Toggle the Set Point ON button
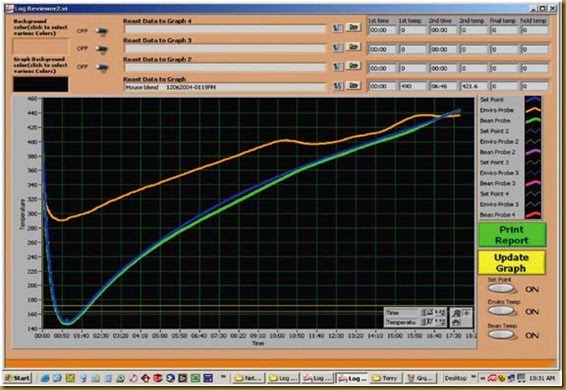Image resolution: width=566 pixels, height=390 pixels. pyautogui.click(x=501, y=289)
